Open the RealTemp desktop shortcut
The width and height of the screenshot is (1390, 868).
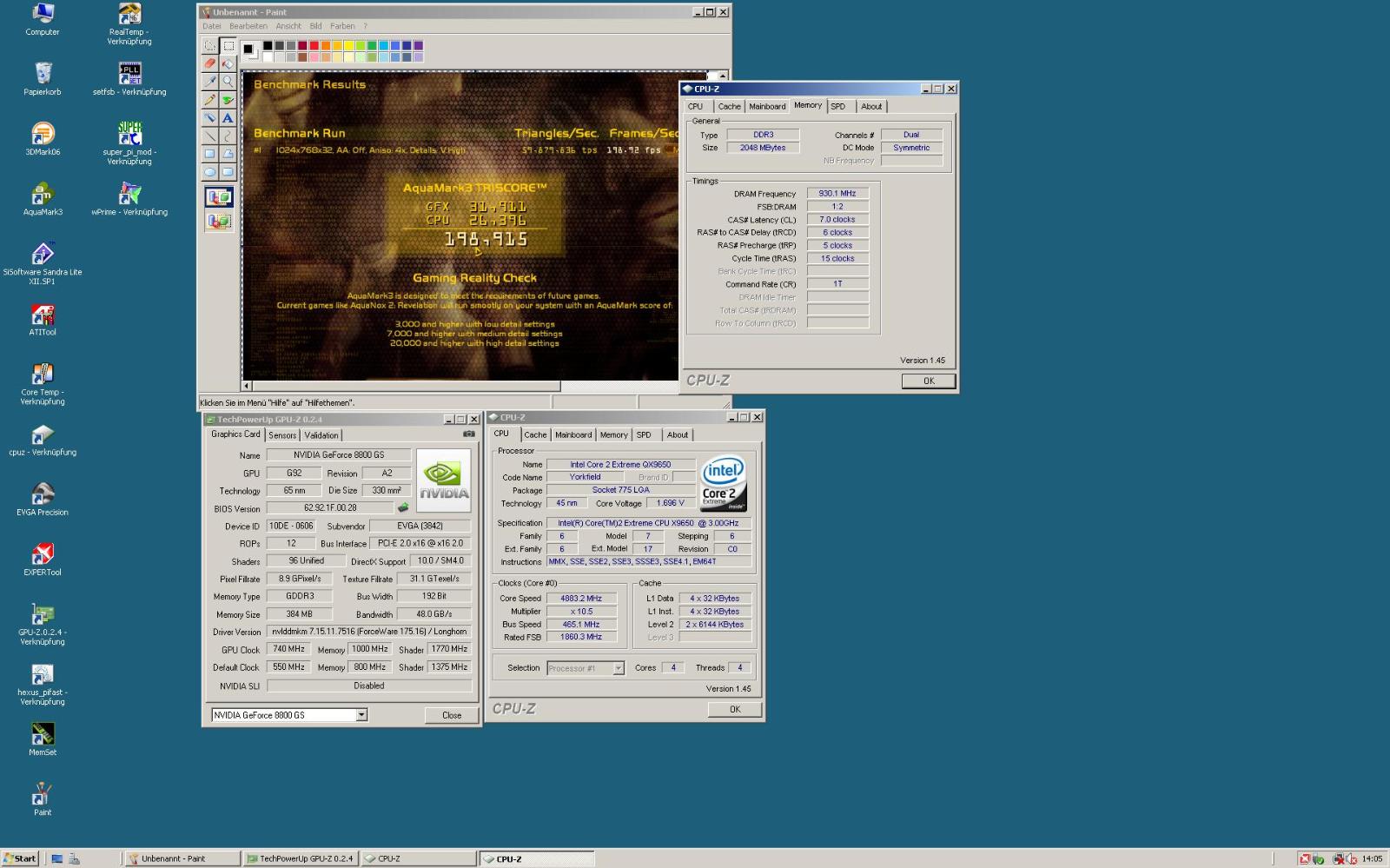tap(129, 23)
